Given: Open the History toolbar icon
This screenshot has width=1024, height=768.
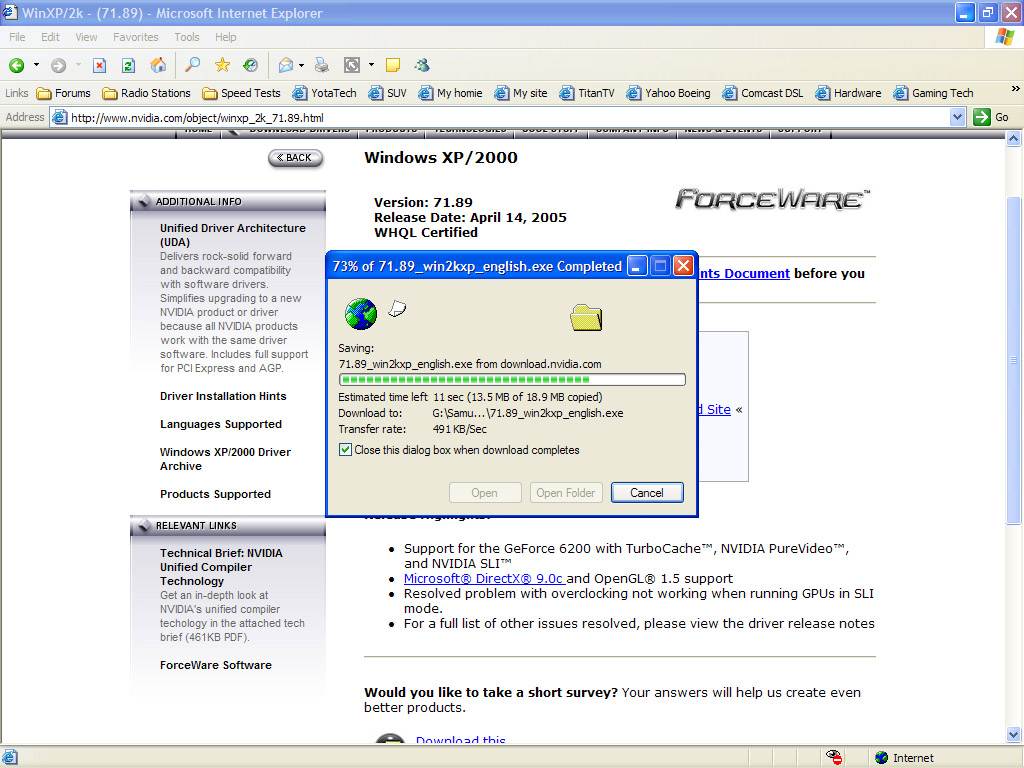Looking at the screenshot, I should 250,65.
